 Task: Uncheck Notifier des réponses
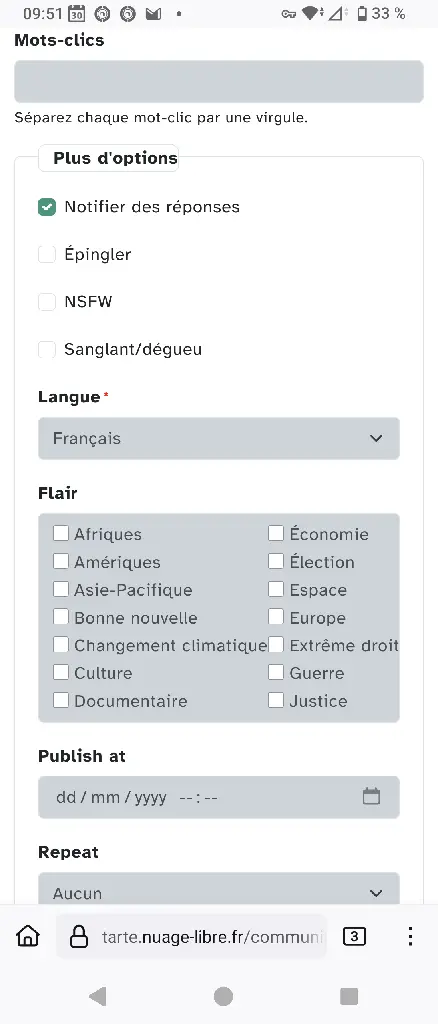click(47, 207)
